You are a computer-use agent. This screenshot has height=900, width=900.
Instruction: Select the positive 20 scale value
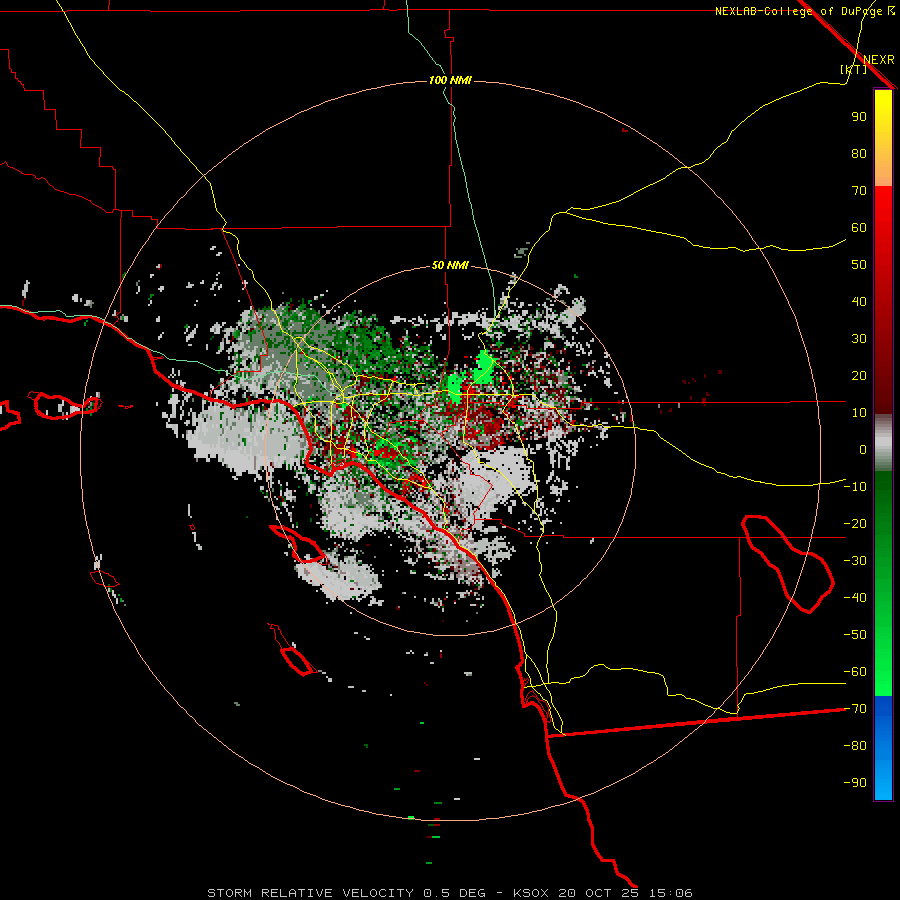pyautogui.click(x=859, y=376)
